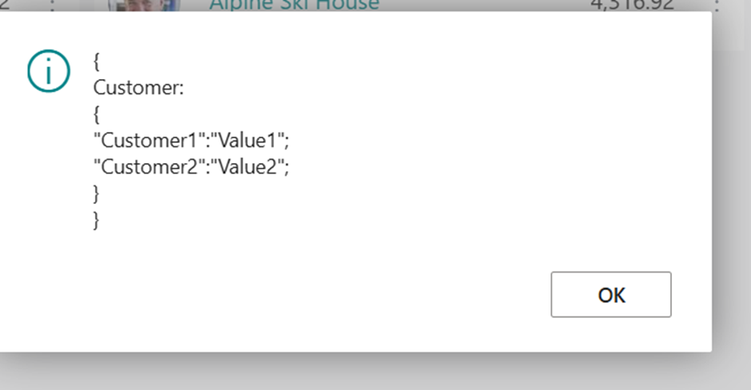The height and width of the screenshot is (390, 751).
Task: Click the customer picture thumbnail behind dialog
Action: coord(144,5)
